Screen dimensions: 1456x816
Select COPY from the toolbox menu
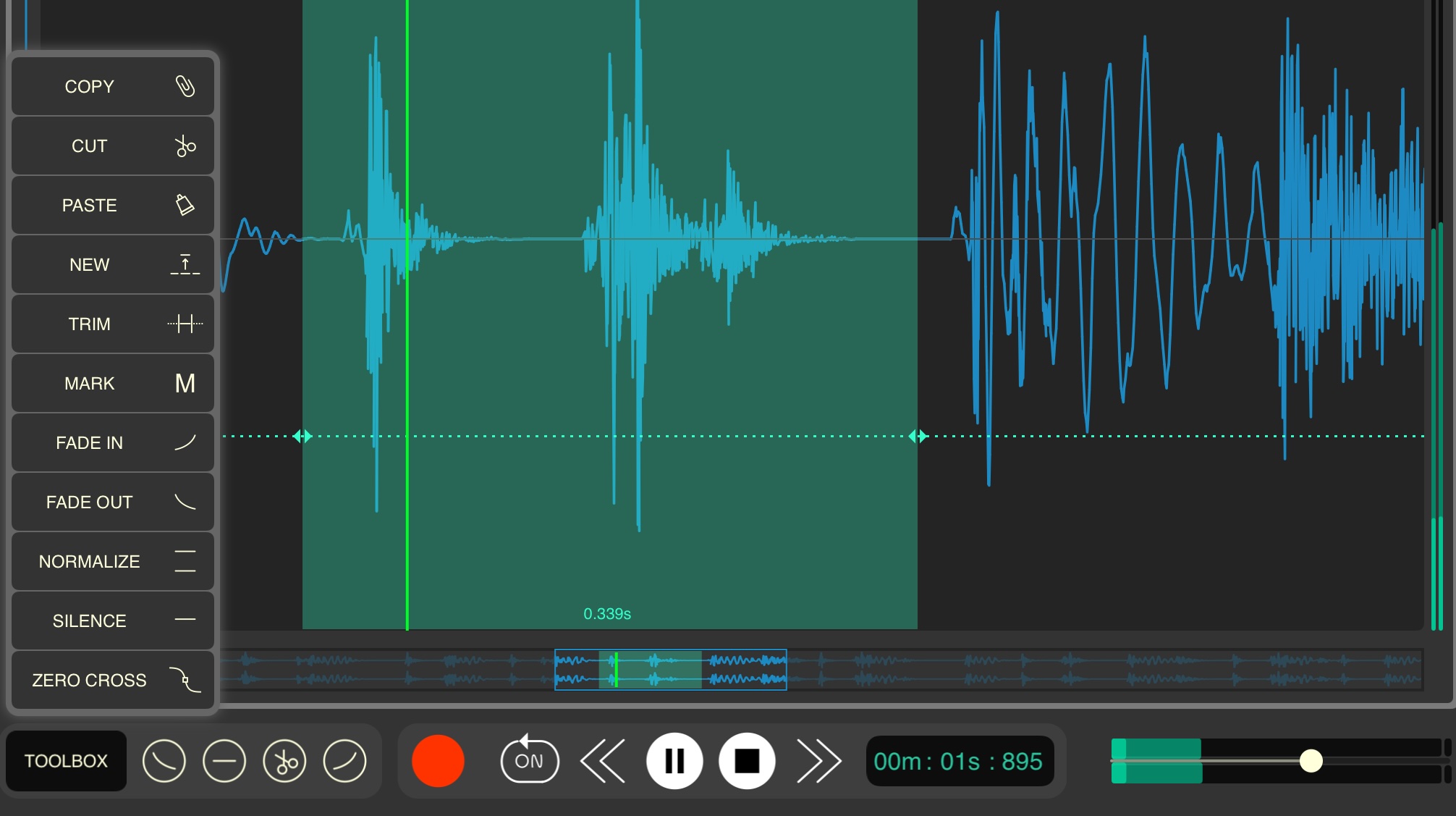[x=113, y=86]
